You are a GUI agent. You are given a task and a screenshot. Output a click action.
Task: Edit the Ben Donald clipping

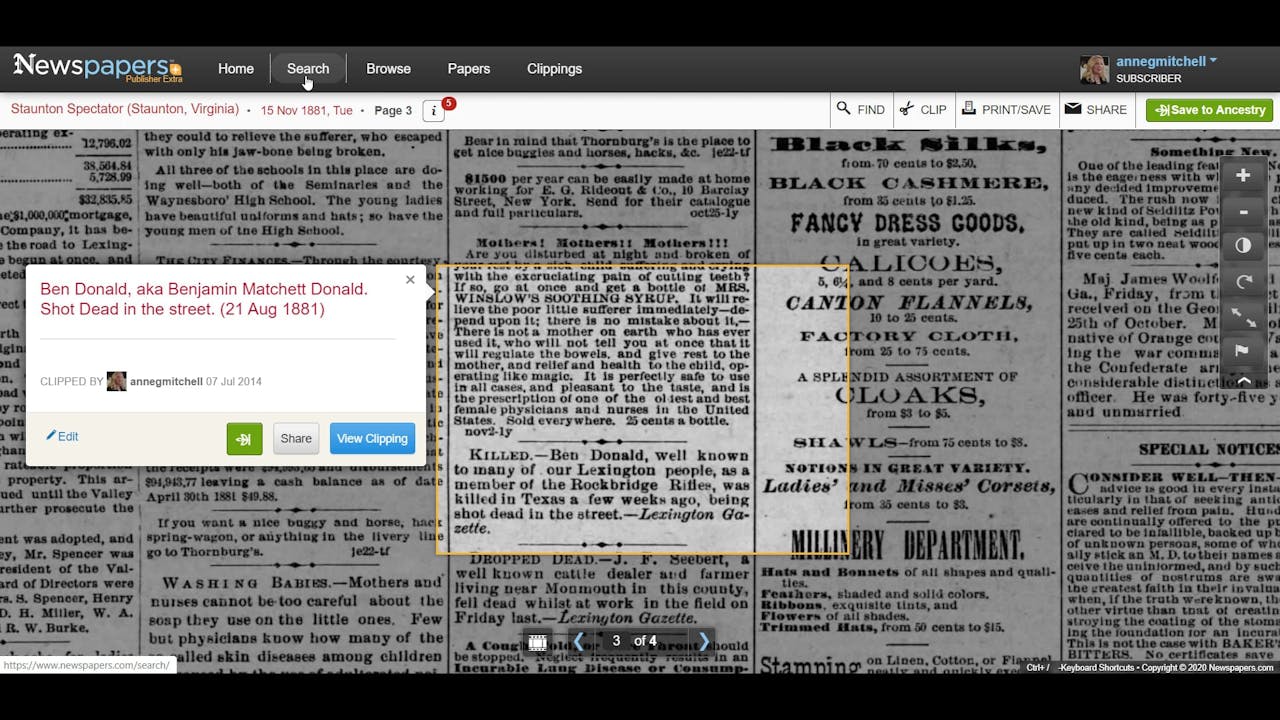pos(62,436)
